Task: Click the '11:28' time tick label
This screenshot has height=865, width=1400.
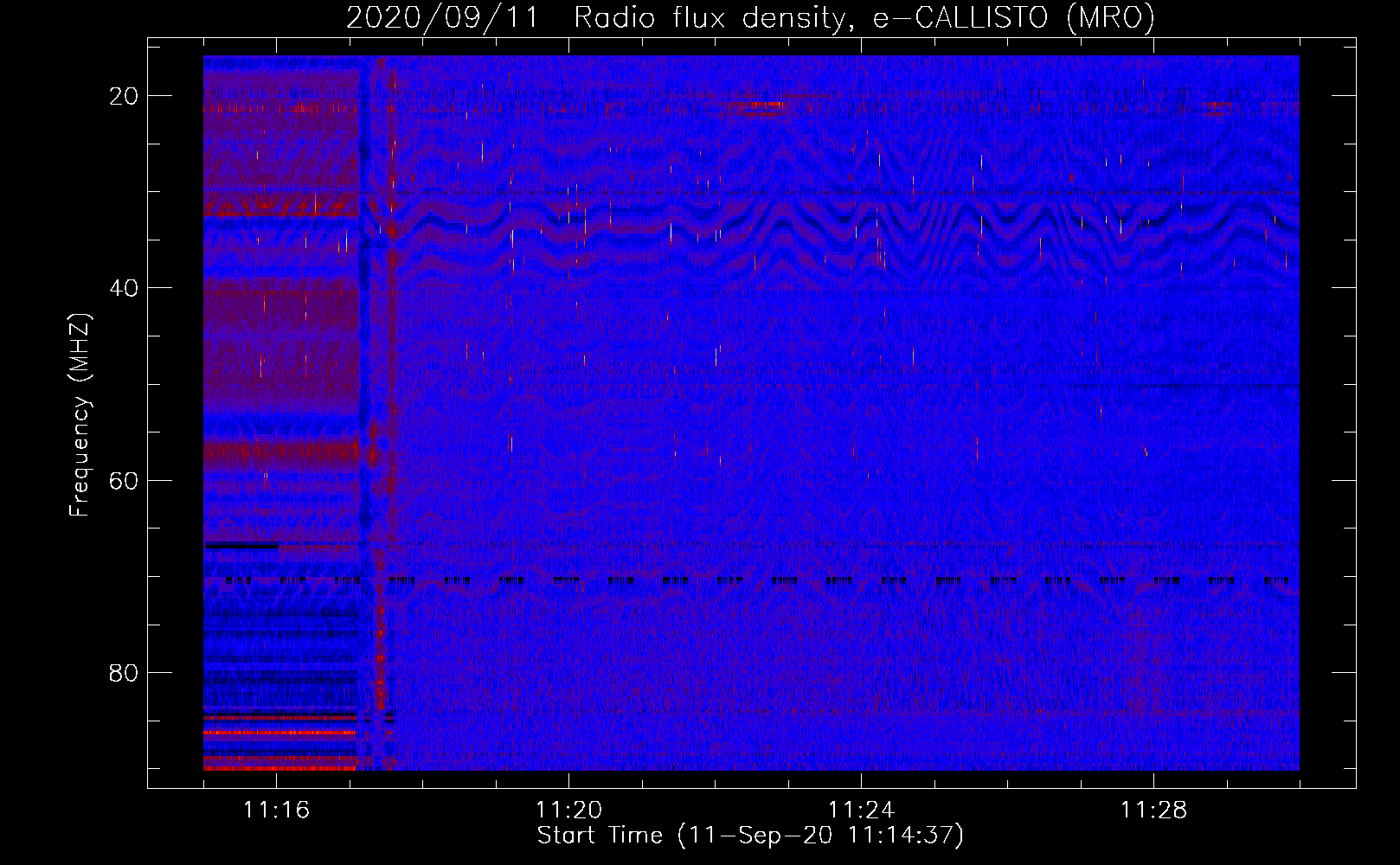Action: pyautogui.click(x=1153, y=811)
